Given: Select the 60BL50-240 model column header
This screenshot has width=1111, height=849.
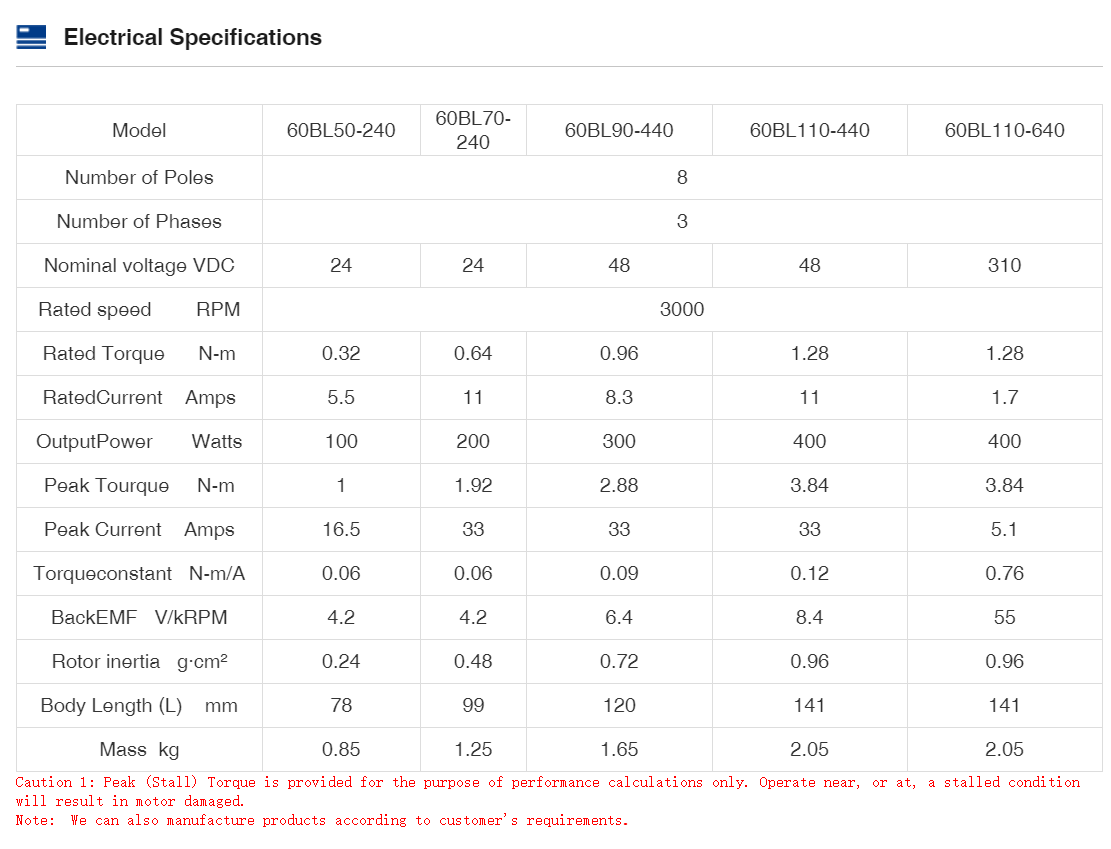Looking at the screenshot, I should (x=341, y=131).
